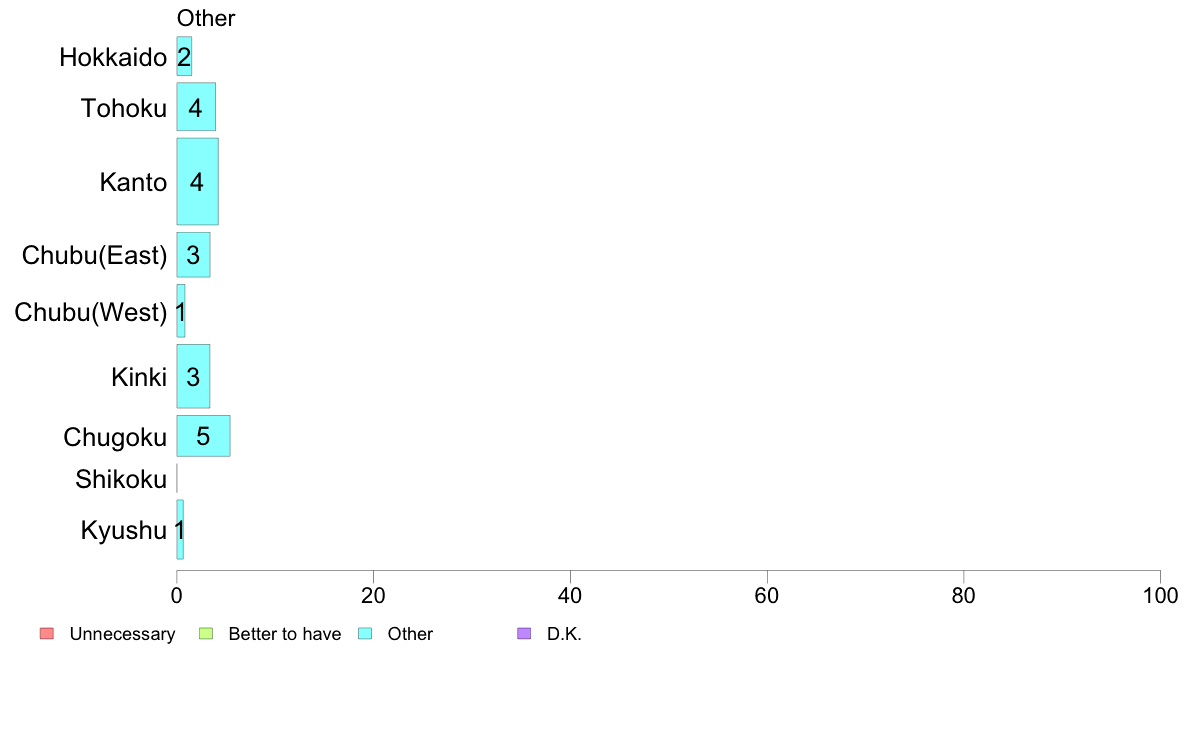Click the 100 axis tick label
This screenshot has width=1188, height=736.
coord(1160,596)
